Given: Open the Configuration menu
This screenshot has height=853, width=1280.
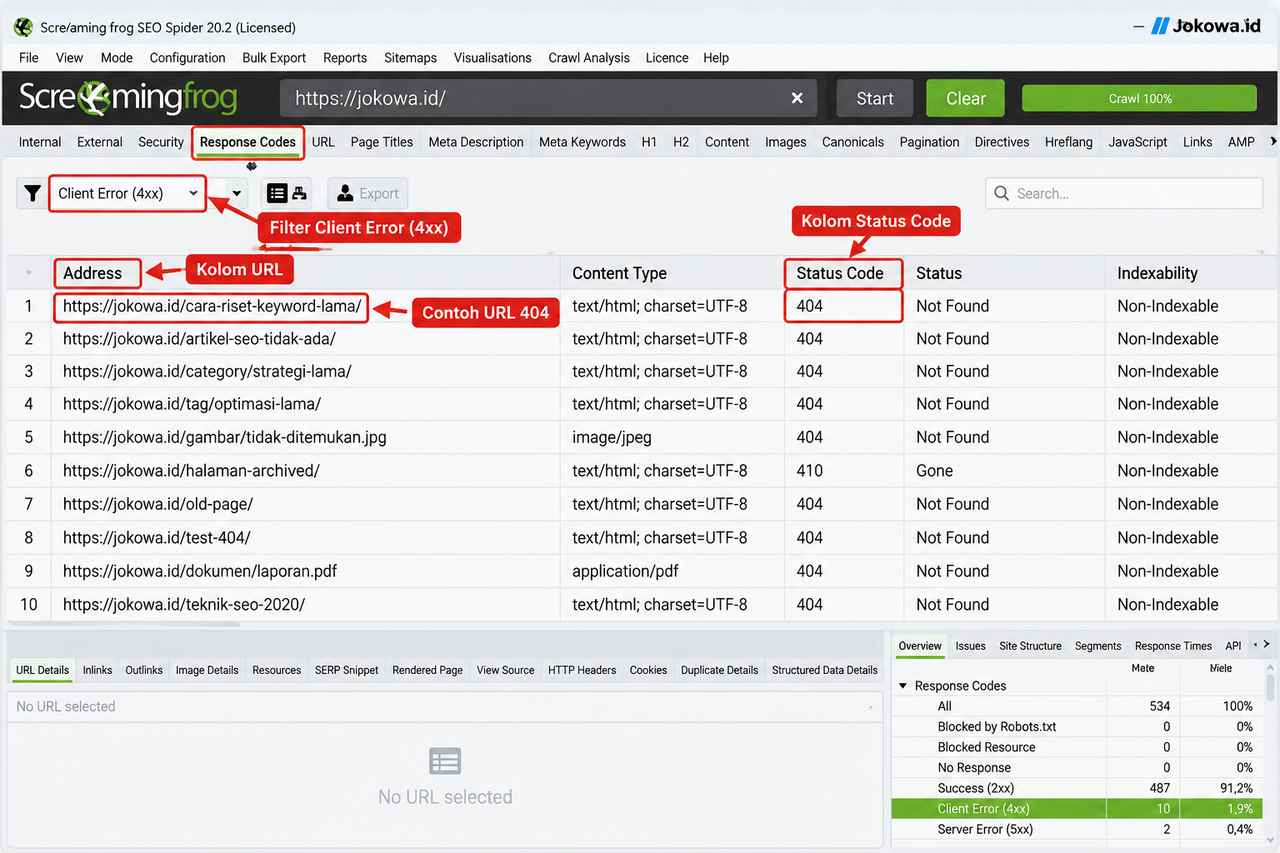Looking at the screenshot, I should coord(187,58).
